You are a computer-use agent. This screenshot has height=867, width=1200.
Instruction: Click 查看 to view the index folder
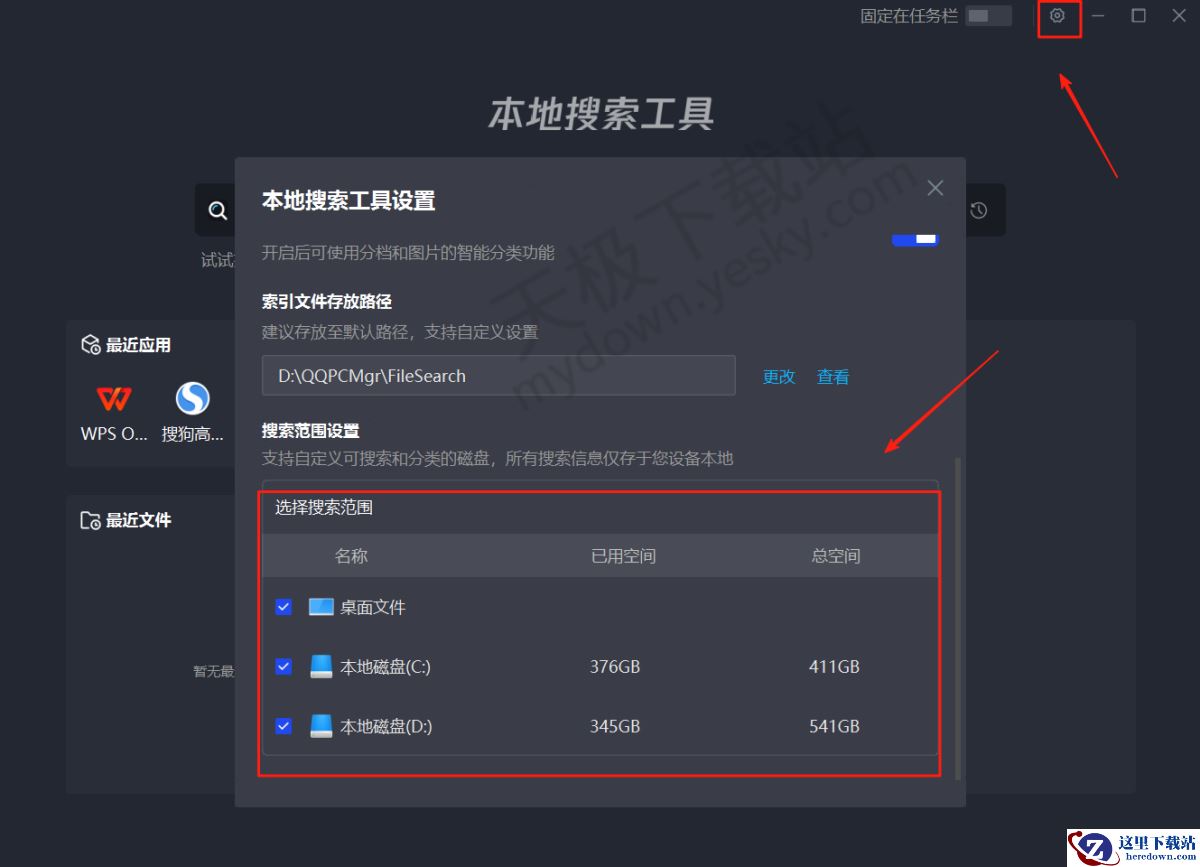tap(833, 376)
